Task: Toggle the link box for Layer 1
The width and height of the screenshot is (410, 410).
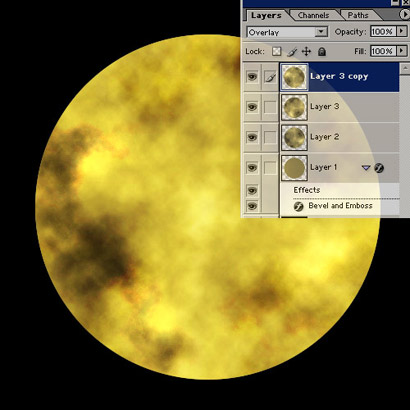Action: click(x=270, y=167)
